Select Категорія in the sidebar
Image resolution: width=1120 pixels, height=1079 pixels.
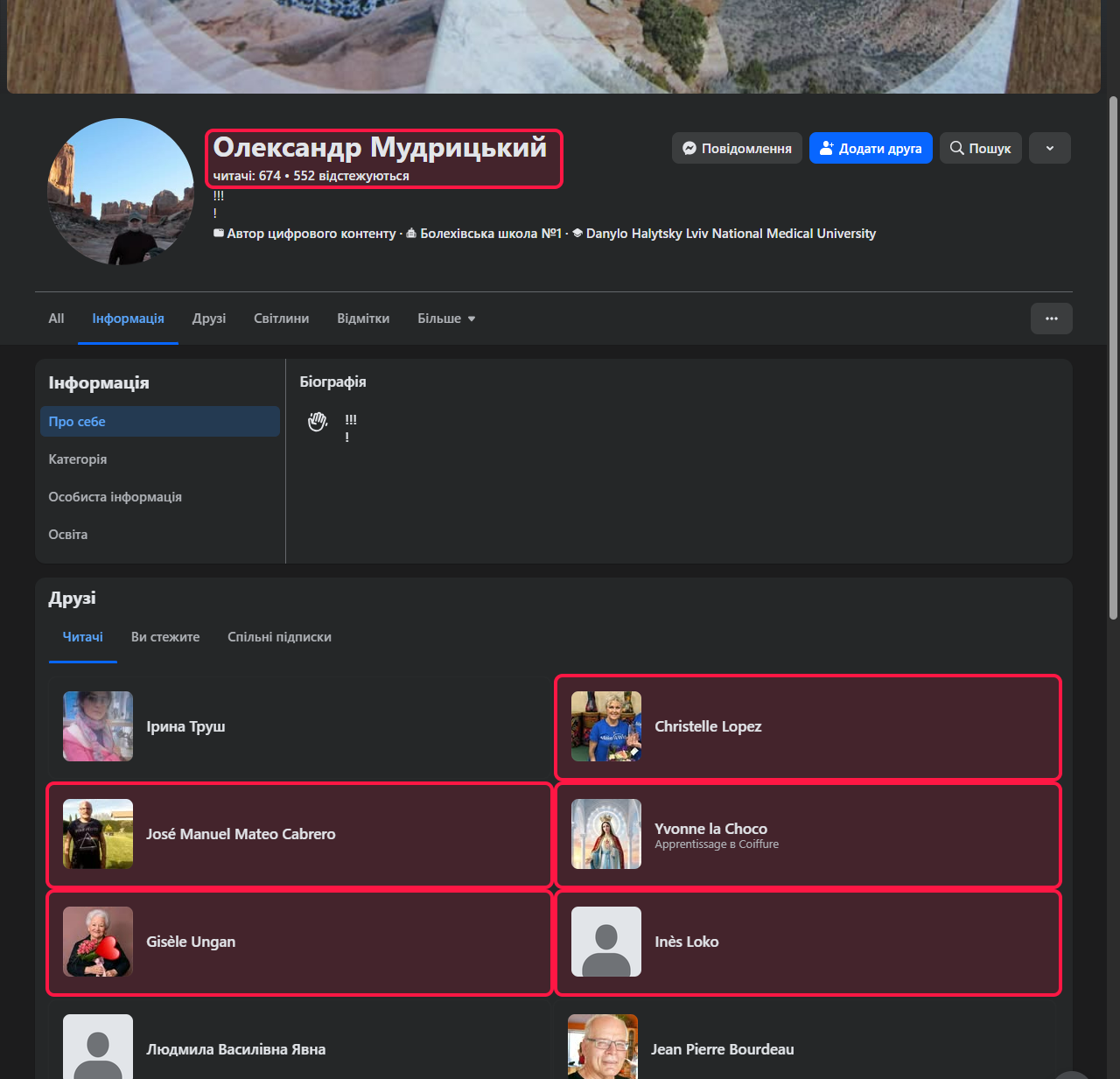click(x=160, y=459)
